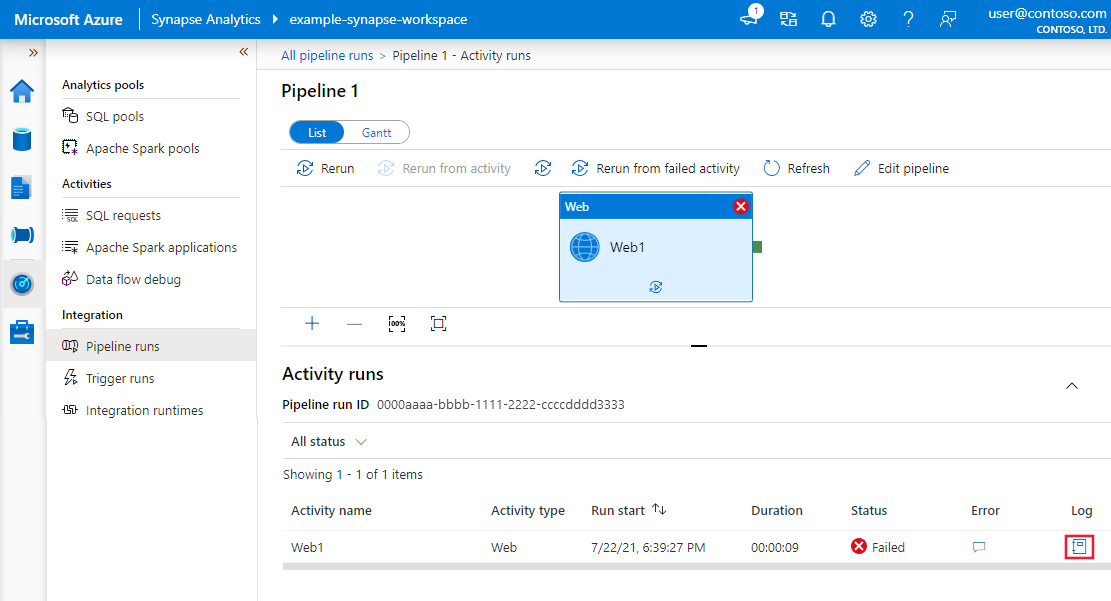Open the Integrate hub from the sidebar
This screenshot has width=1111, height=601.
click(x=22, y=234)
